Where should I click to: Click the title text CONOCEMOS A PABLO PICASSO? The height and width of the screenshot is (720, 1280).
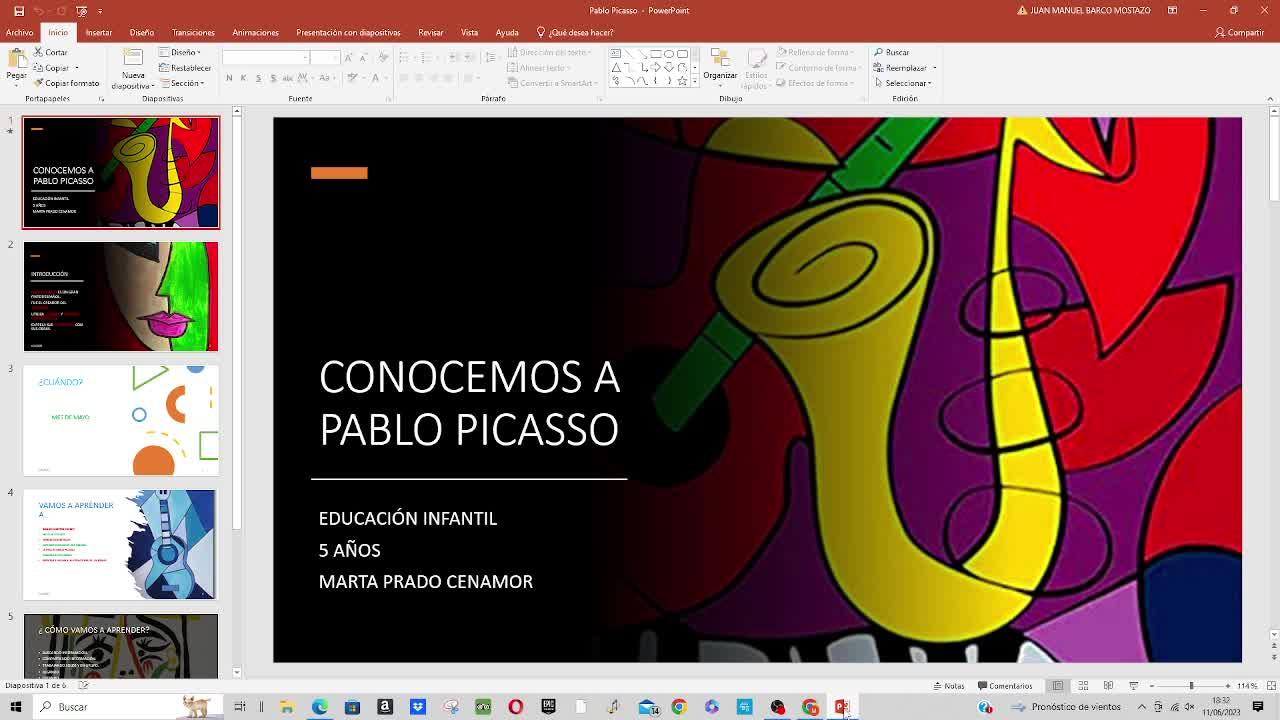pyautogui.click(x=469, y=403)
